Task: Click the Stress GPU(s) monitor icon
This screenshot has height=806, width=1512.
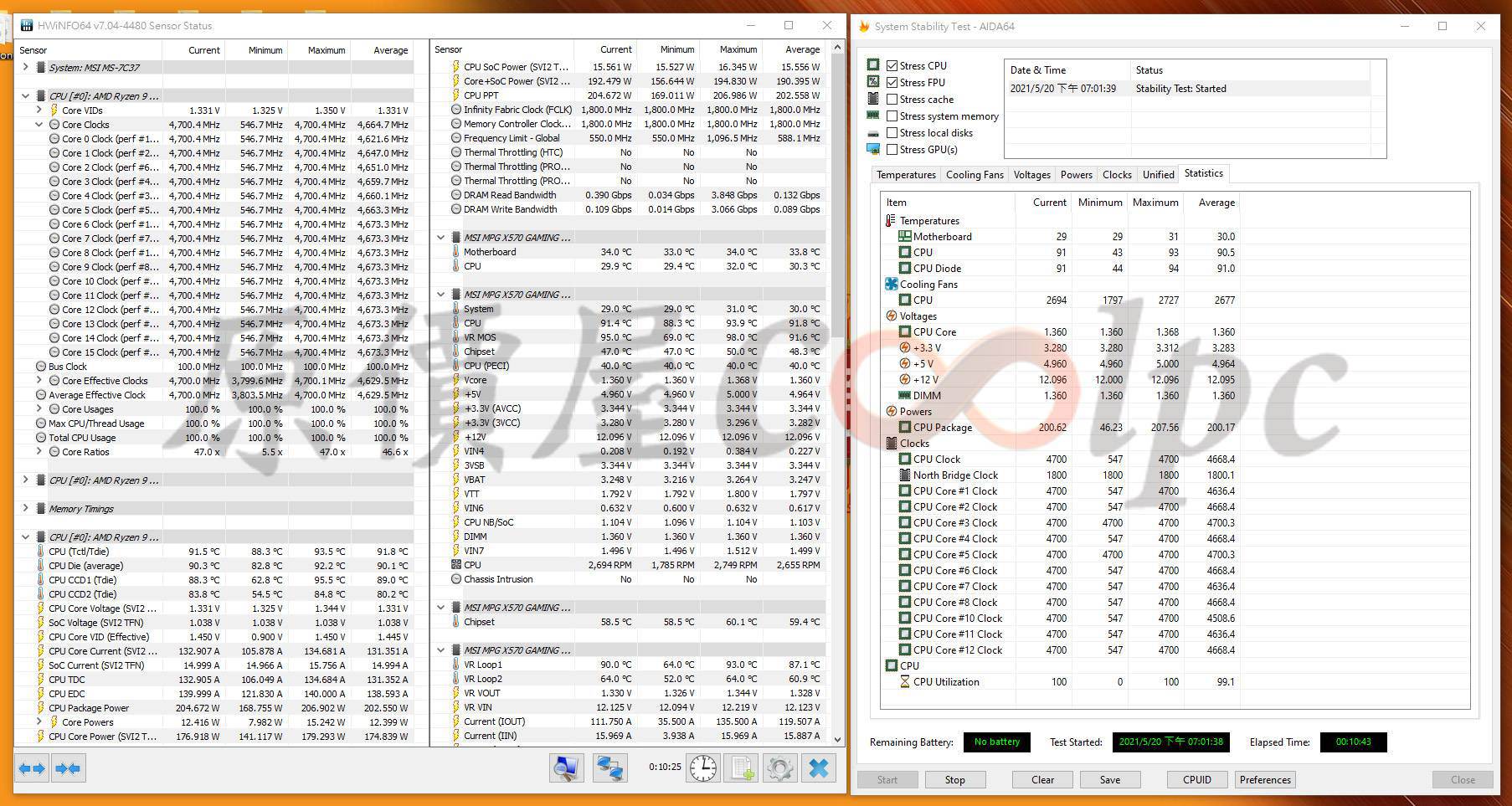Action: (873, 149)
